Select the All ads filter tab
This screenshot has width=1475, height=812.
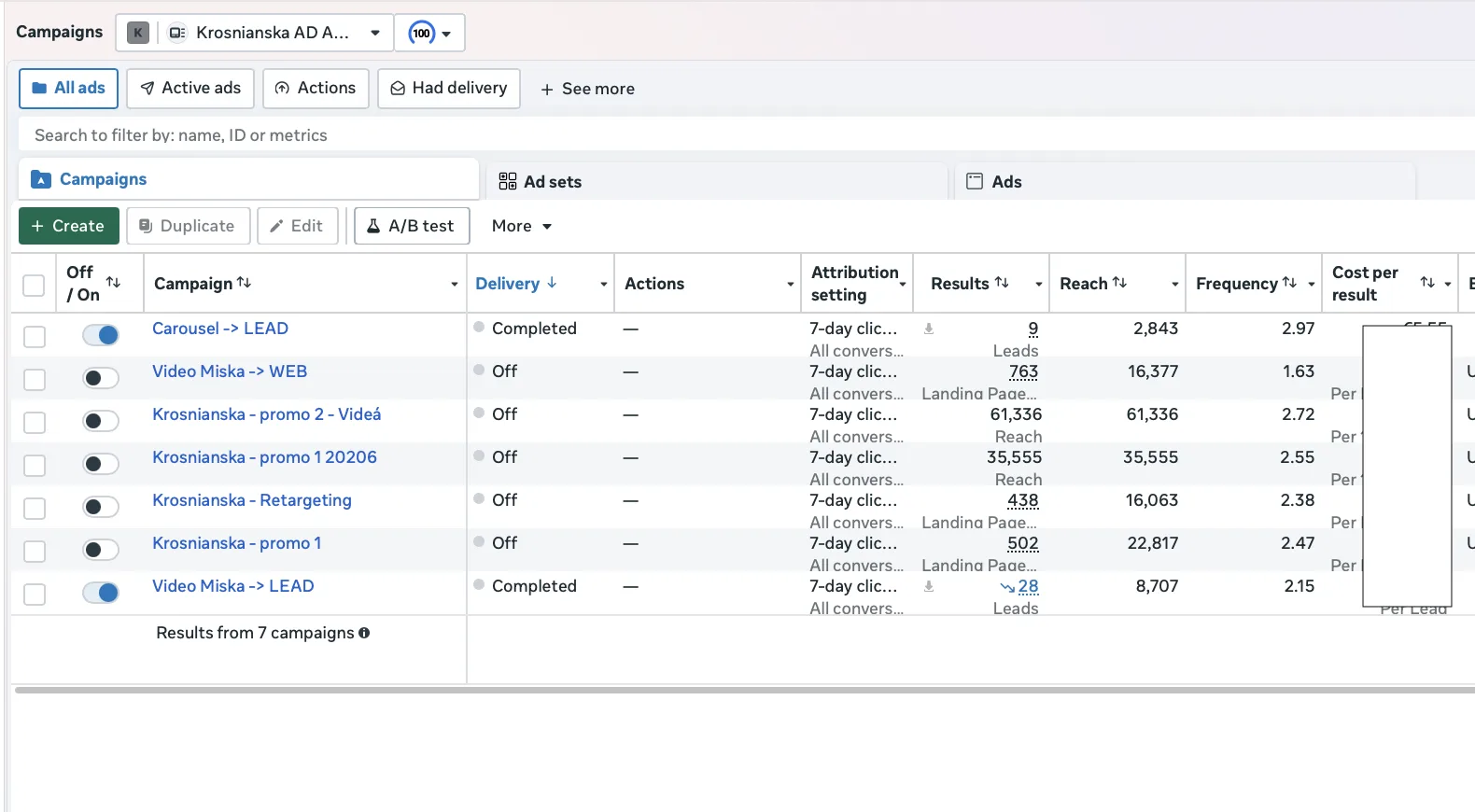point(68,89)
